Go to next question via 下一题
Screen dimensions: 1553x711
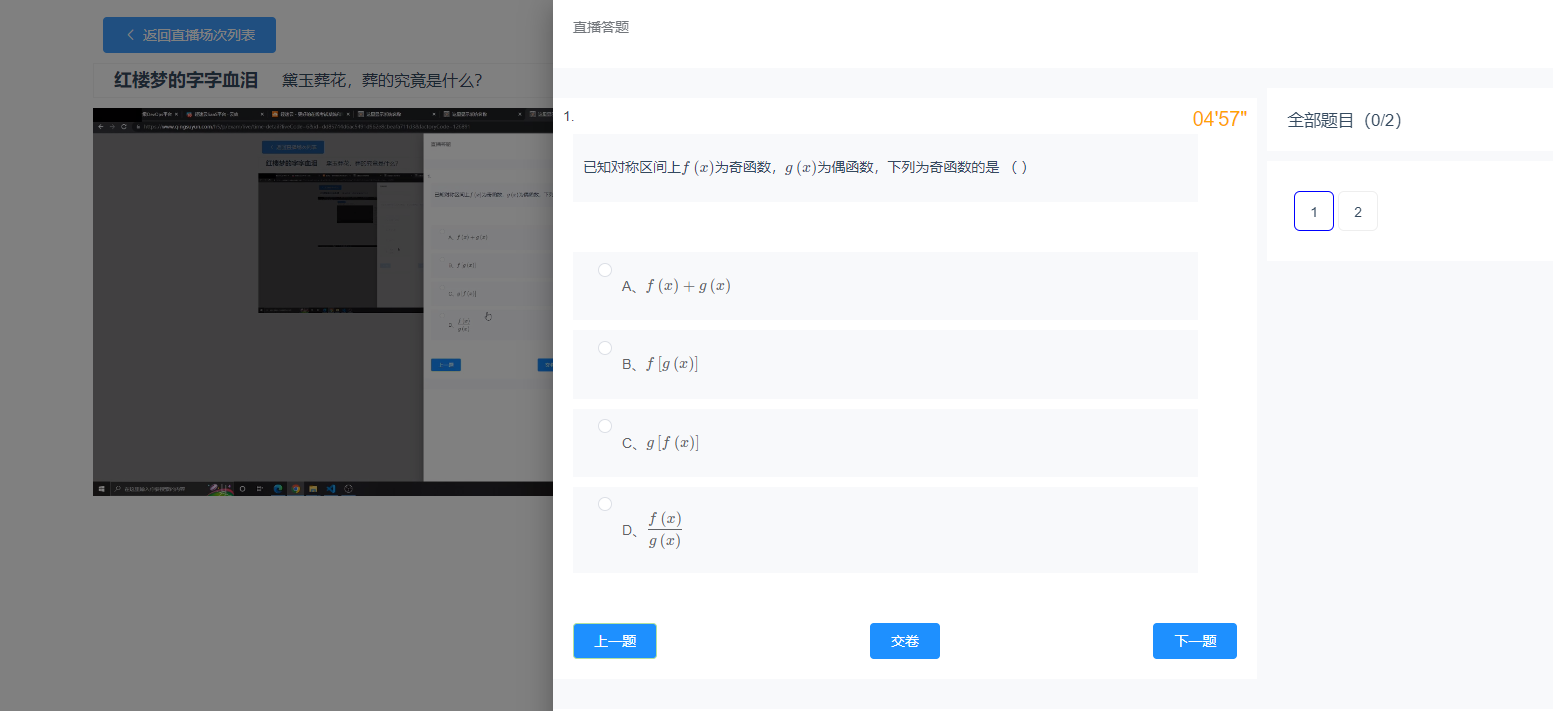pyautogui.click(x=1195, y=641)
